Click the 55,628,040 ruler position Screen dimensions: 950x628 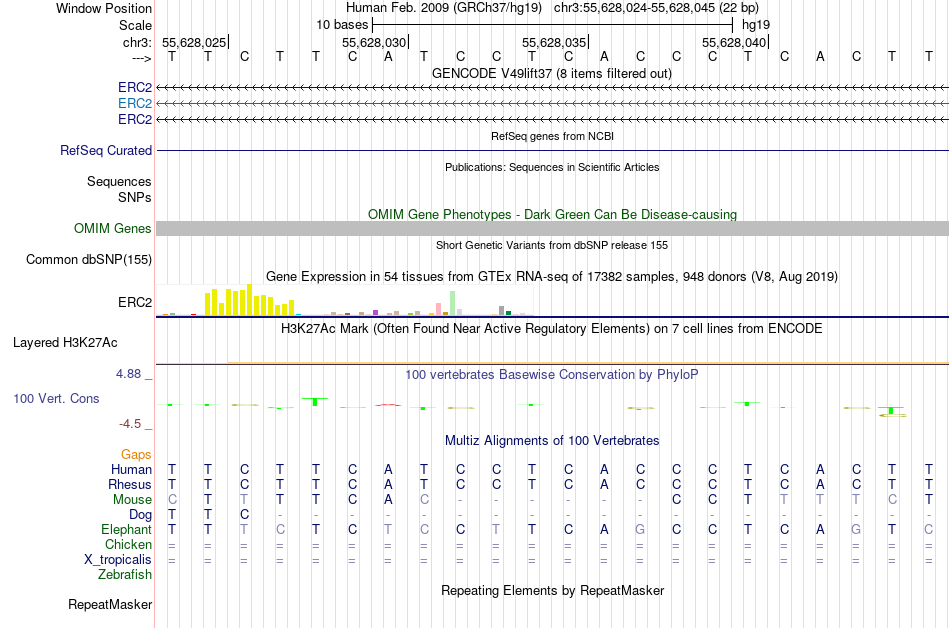[x=734, y=42]
